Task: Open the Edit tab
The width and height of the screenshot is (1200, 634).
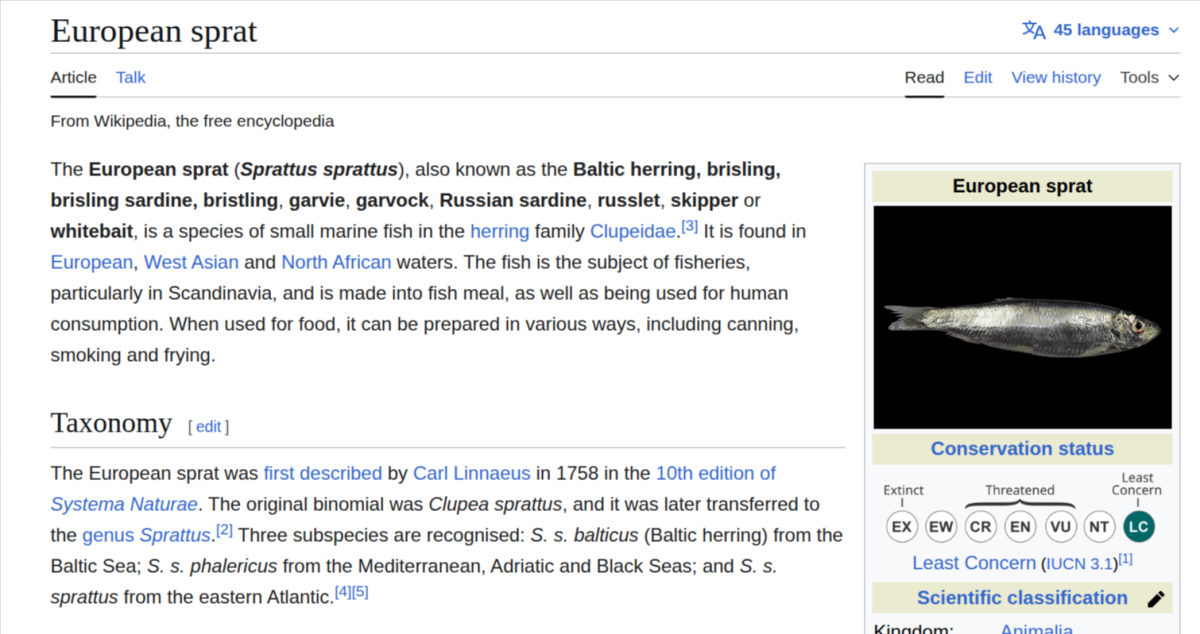Action: pyautogui.click(x=978, y=77)
